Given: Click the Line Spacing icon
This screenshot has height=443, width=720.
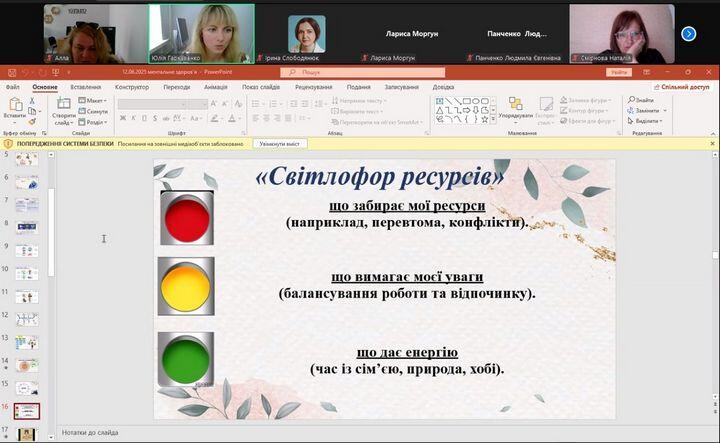Looking at the screenshot, I should point(319,104).
